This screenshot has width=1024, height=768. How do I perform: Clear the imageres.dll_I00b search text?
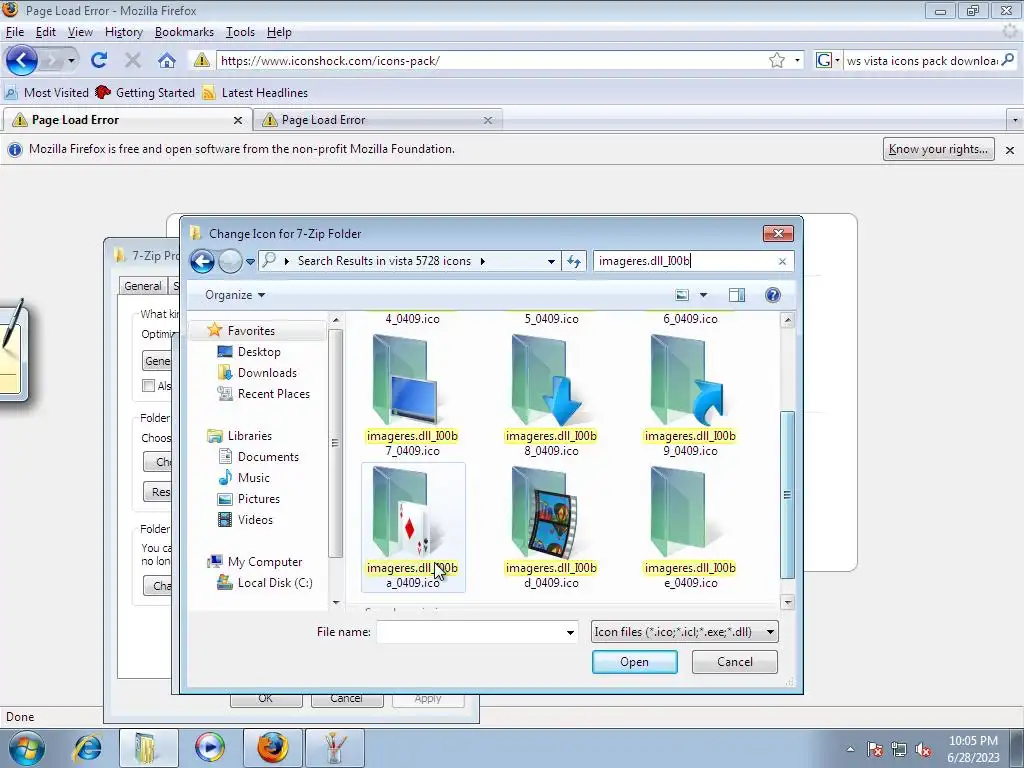click(782, 261)
